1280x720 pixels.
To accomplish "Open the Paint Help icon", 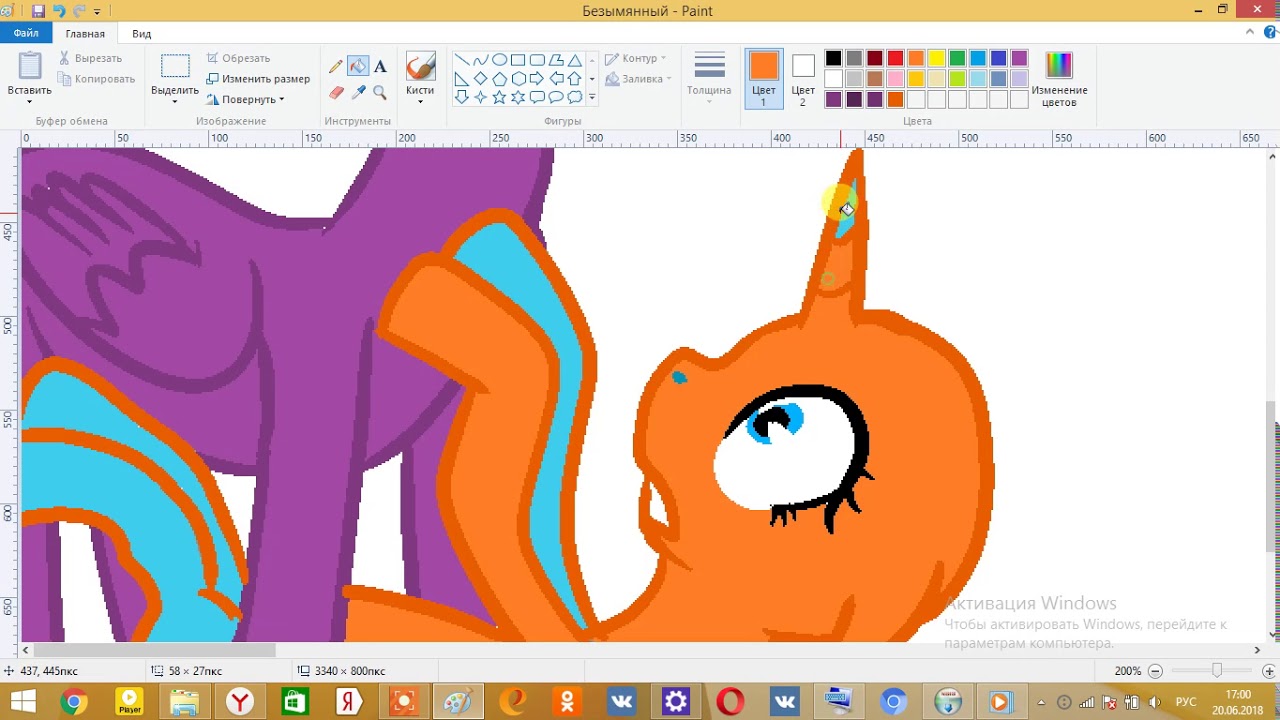I will [x=1268, y=33].
